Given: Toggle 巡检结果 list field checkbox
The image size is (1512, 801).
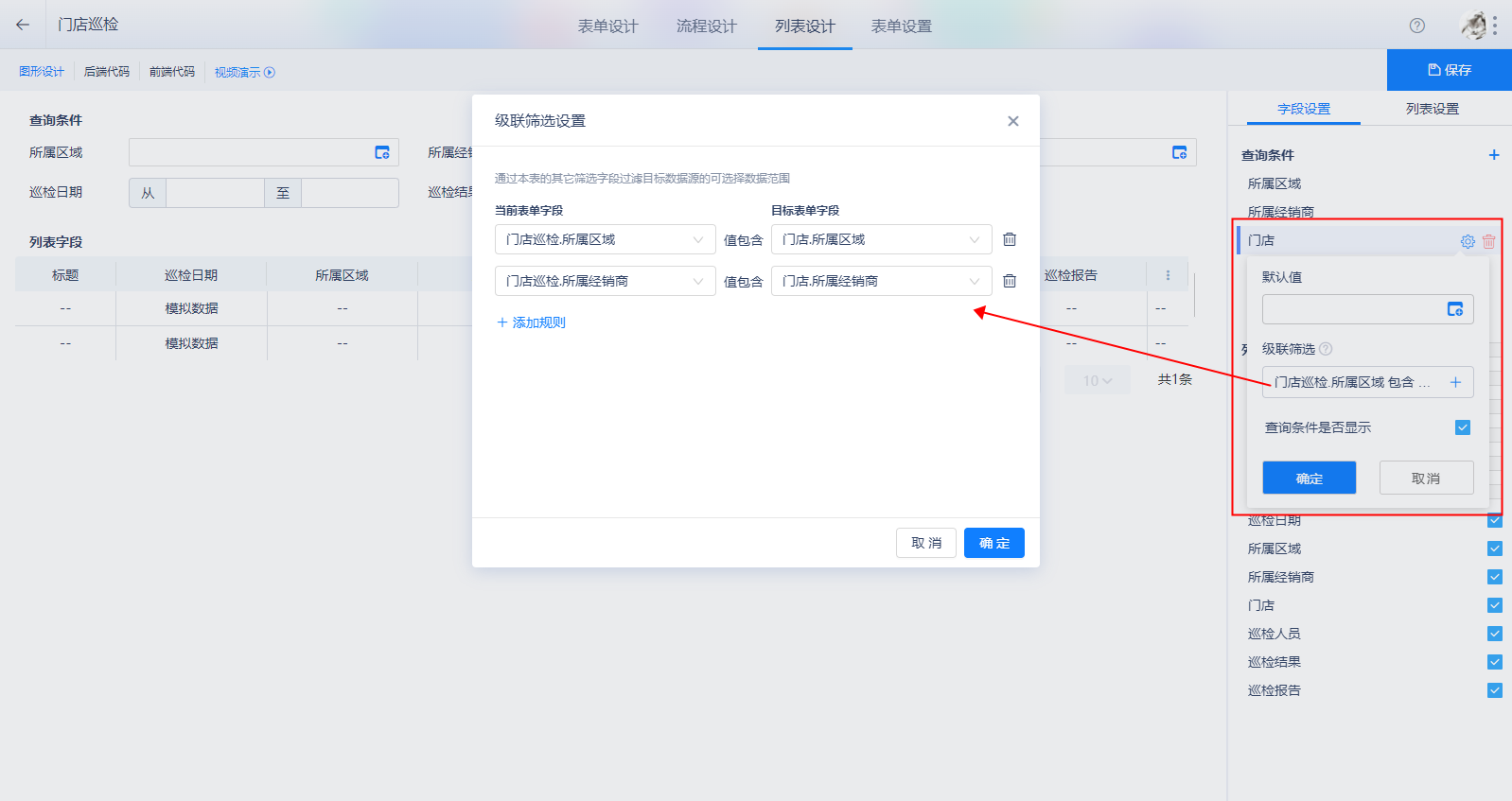Looking at the screenshot, I should click(x=1495, y=662).
